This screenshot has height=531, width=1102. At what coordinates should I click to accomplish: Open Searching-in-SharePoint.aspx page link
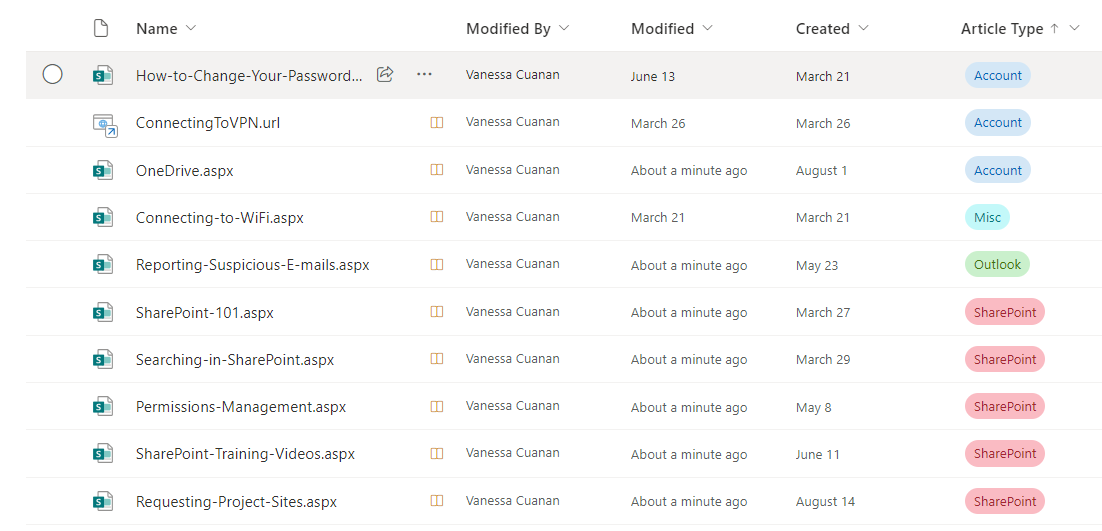click(x=235, y=360)
